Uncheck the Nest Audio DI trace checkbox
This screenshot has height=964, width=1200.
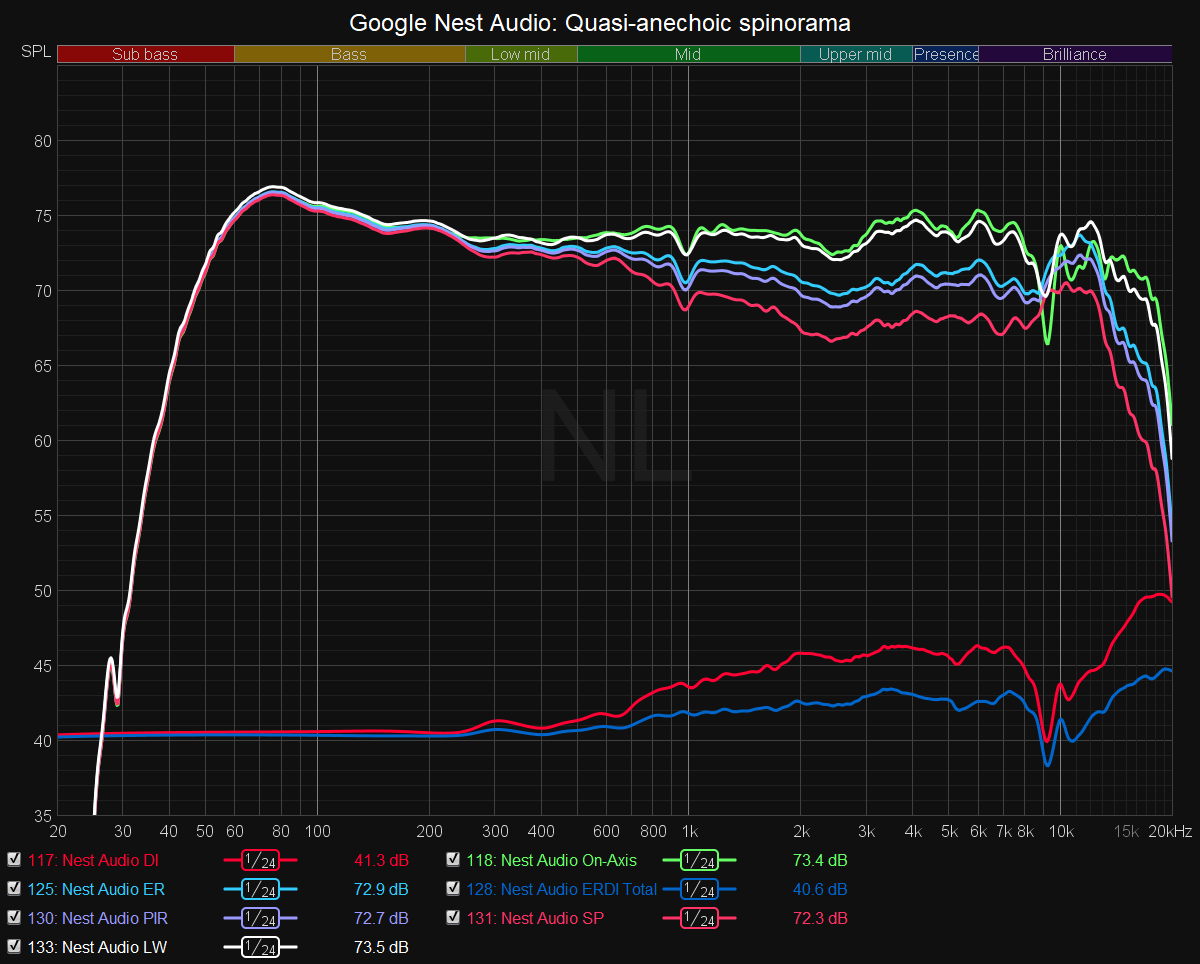[x=14, y=860]
